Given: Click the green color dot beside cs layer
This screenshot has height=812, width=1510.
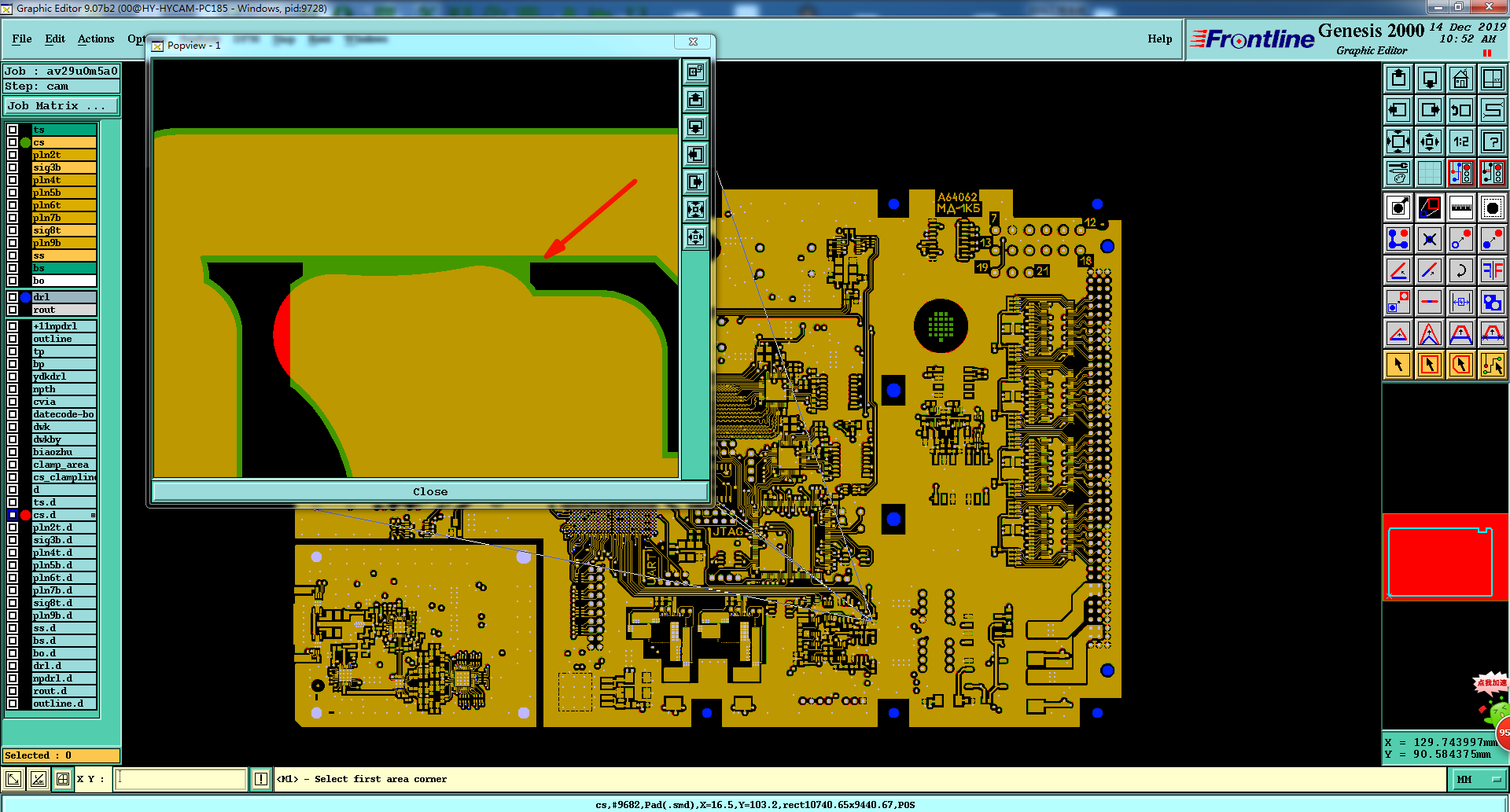Looking at the screenshot, I should point(25,142).
